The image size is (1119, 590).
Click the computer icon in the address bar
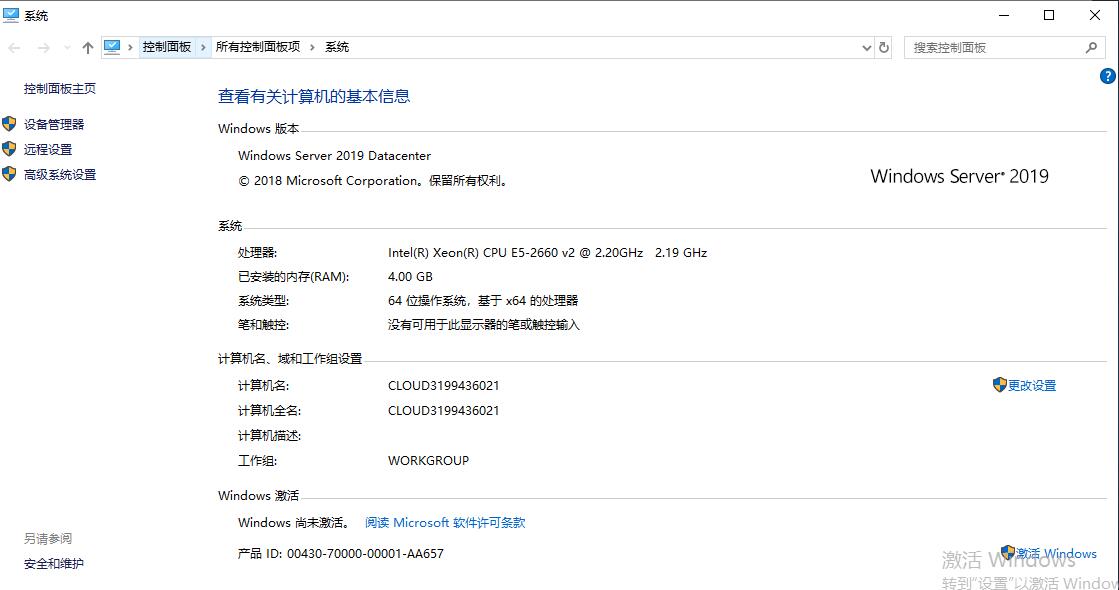[112, 47]
